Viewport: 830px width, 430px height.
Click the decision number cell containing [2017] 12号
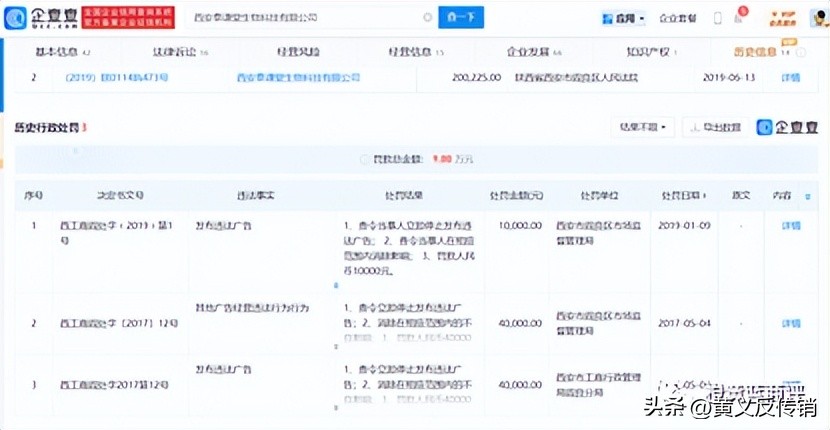(x=120, y=323)
